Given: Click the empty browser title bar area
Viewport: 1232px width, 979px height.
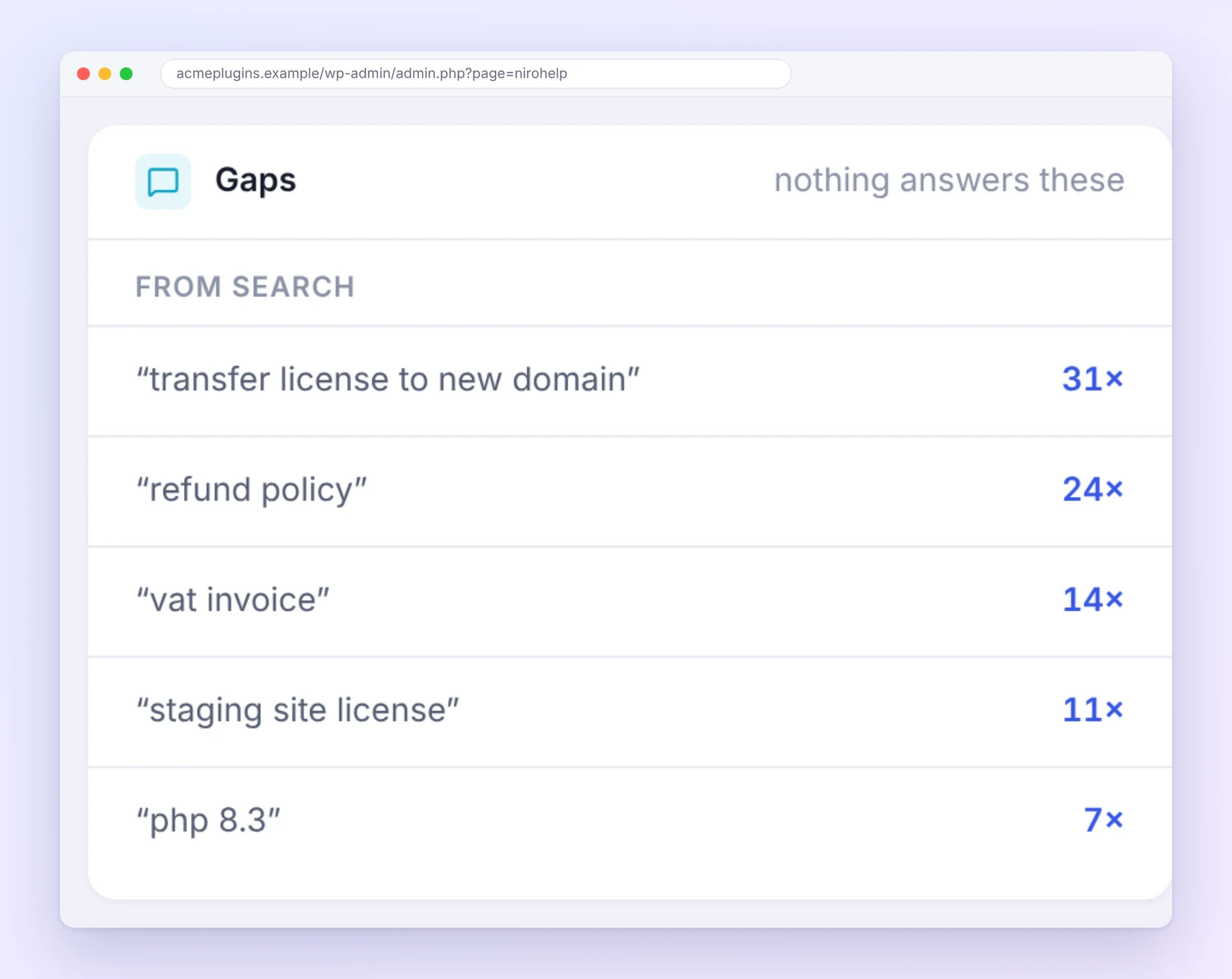Looking at the screenshot, I should 978,74.
